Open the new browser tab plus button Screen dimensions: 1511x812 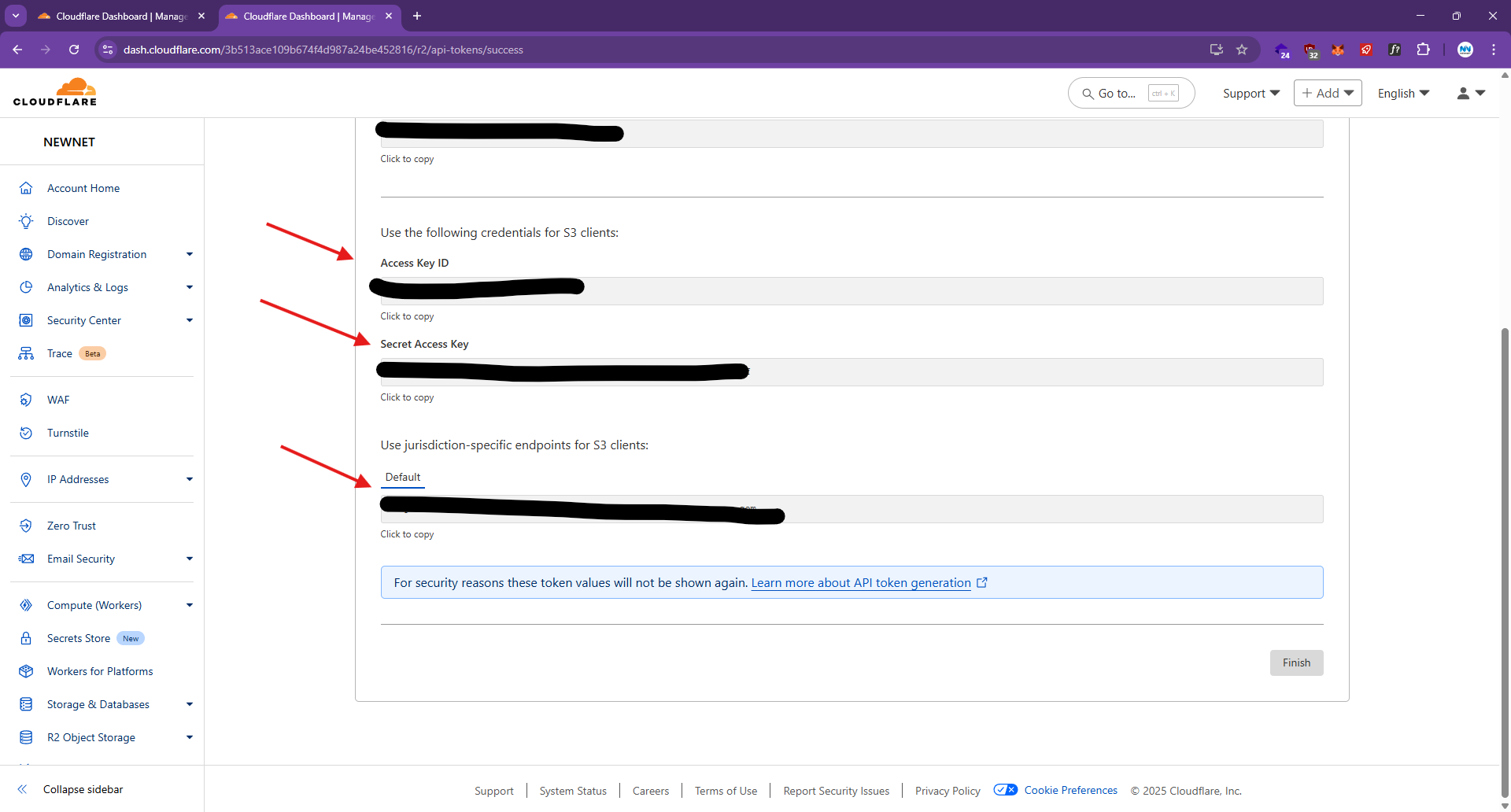tap(417, 16)
